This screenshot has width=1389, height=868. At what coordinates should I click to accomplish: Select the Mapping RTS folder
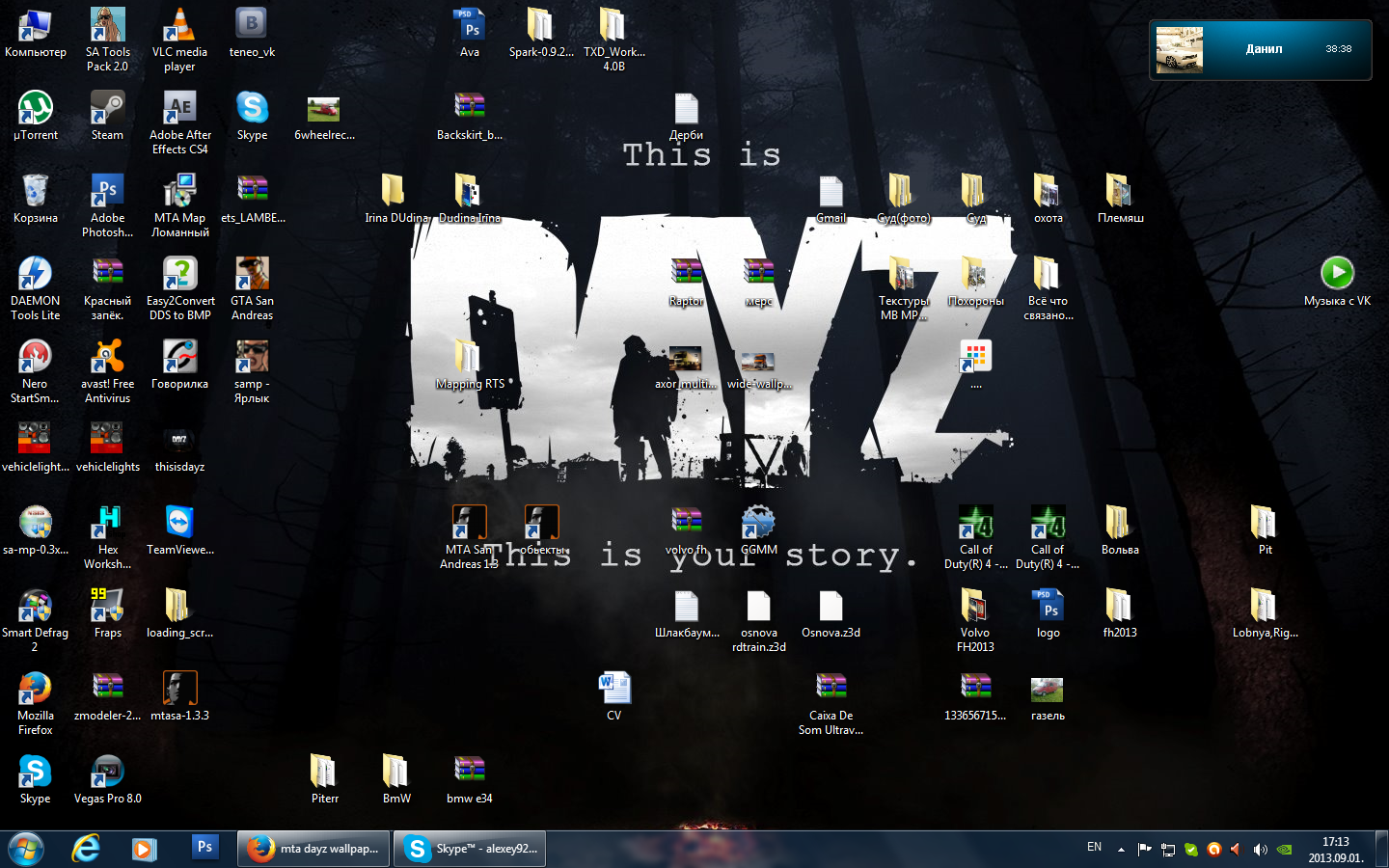[470, 366]
